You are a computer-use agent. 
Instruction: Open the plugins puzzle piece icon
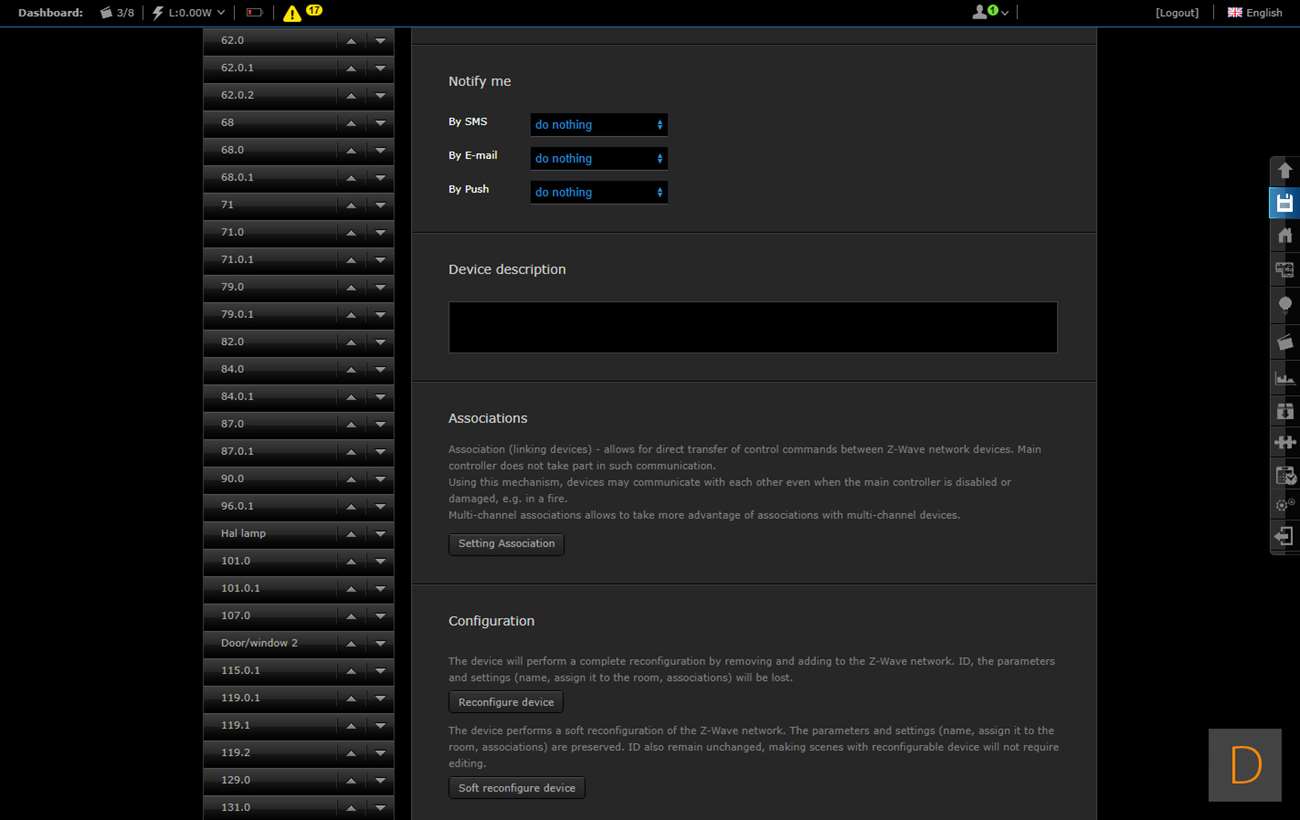[1285, 442]
